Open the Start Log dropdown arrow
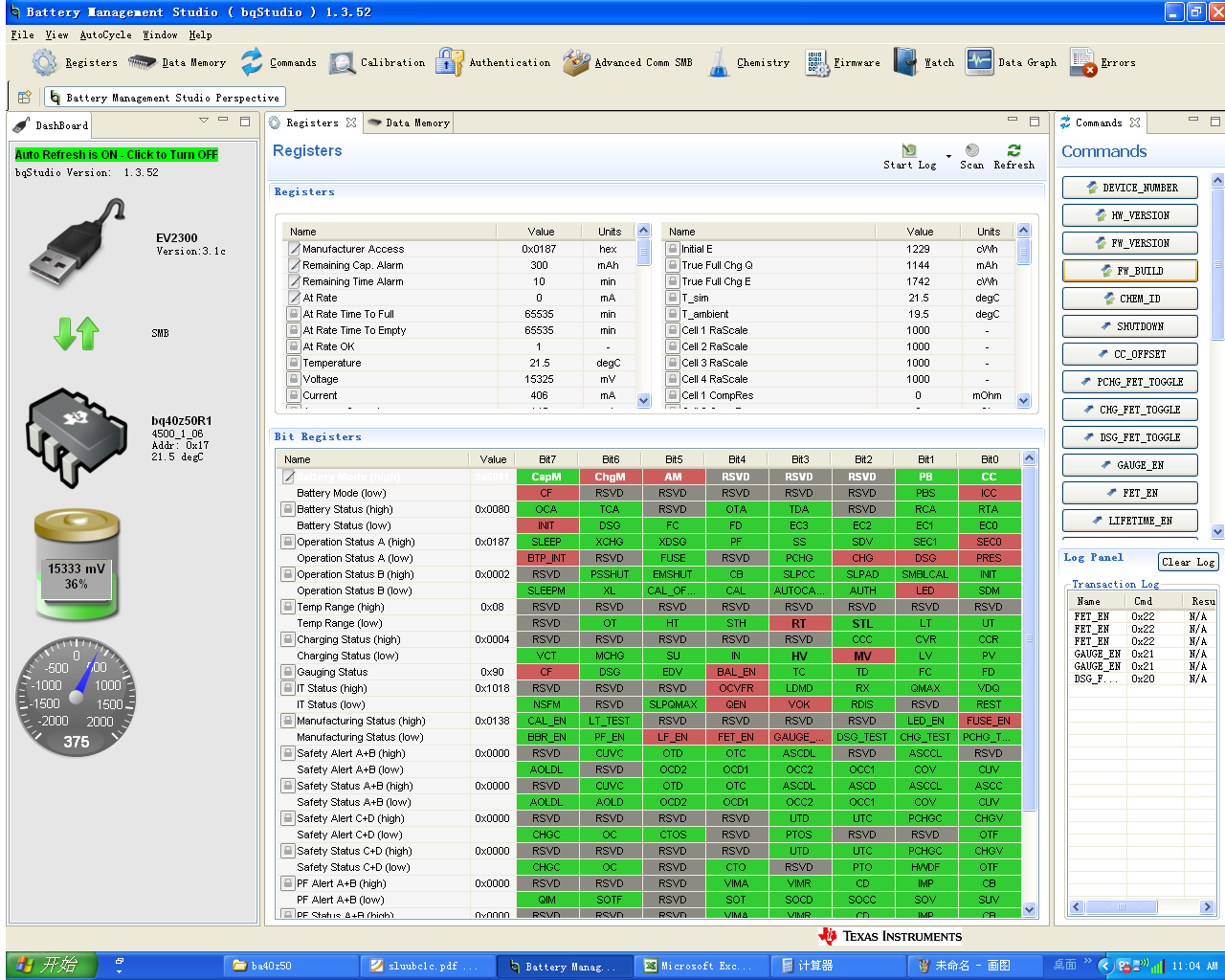The height and width of the screenshot is (980, 1225). pyautogui.click(x=948, y=156)
